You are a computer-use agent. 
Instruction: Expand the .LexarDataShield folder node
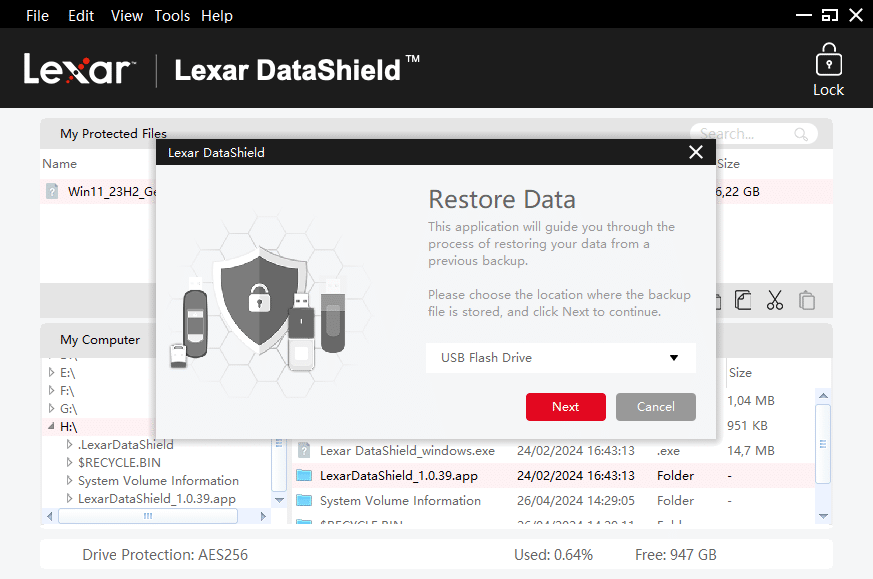point(68,445)
